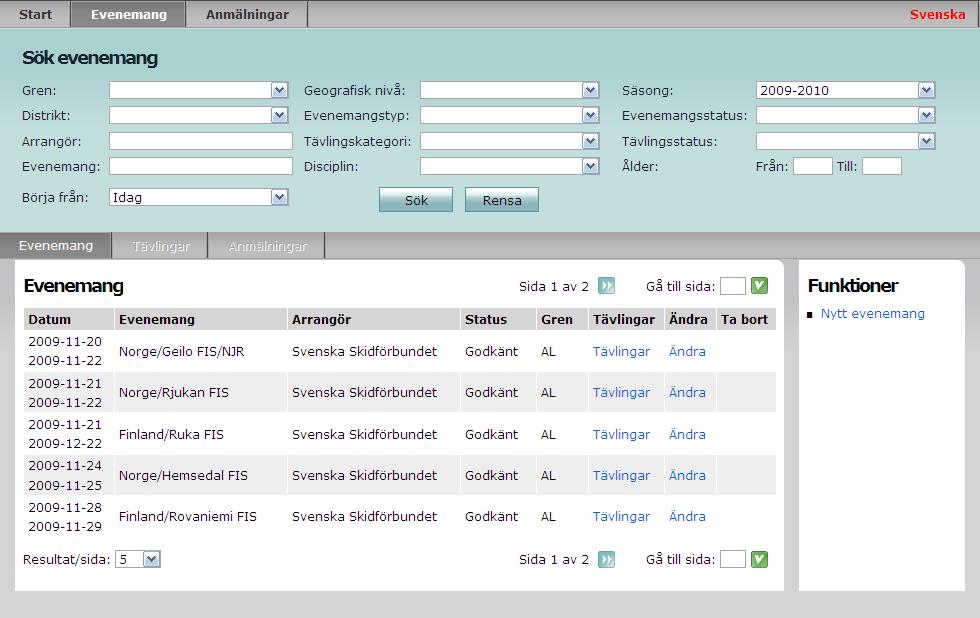Click the Ålder Till input field

[882, 166]
